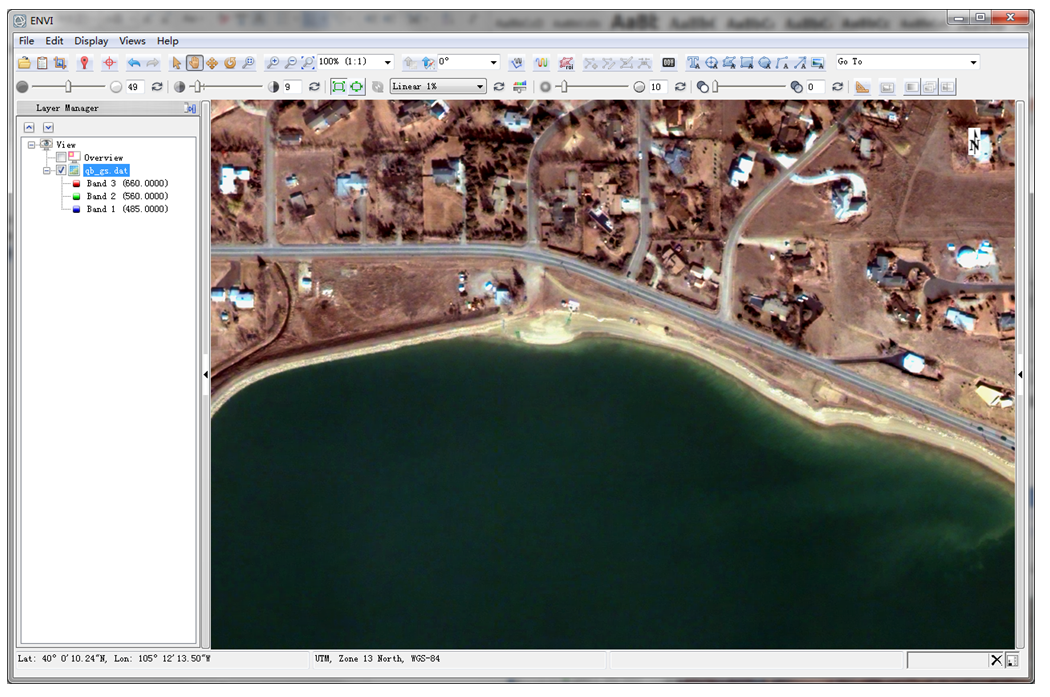Collapse the View tree node

(x=31, y=145)
